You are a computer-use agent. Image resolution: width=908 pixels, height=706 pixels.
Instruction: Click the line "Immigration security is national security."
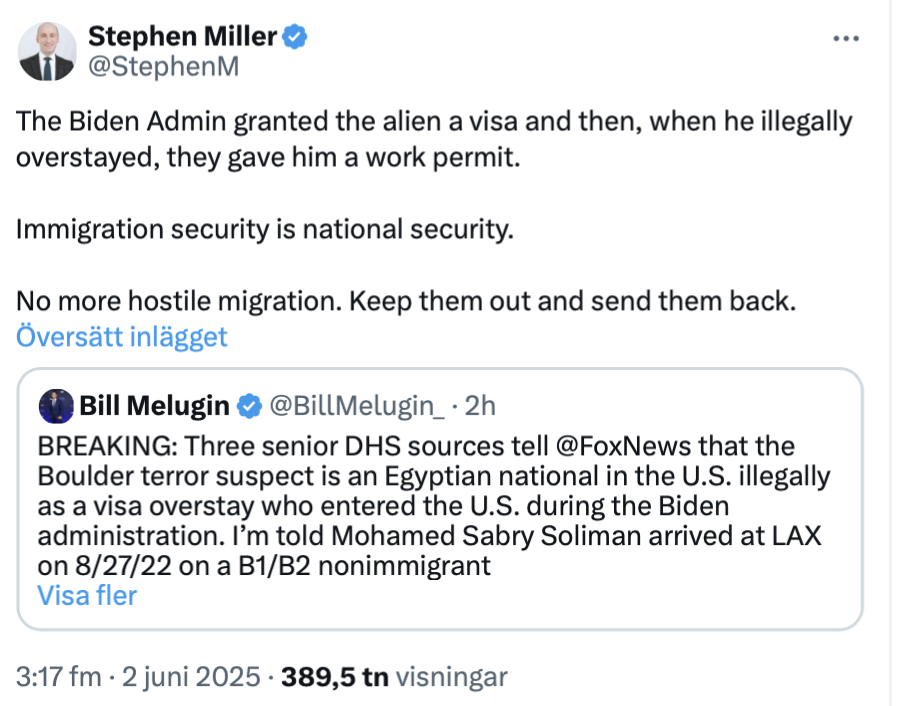pyautogui.click(x=265, y=229)
